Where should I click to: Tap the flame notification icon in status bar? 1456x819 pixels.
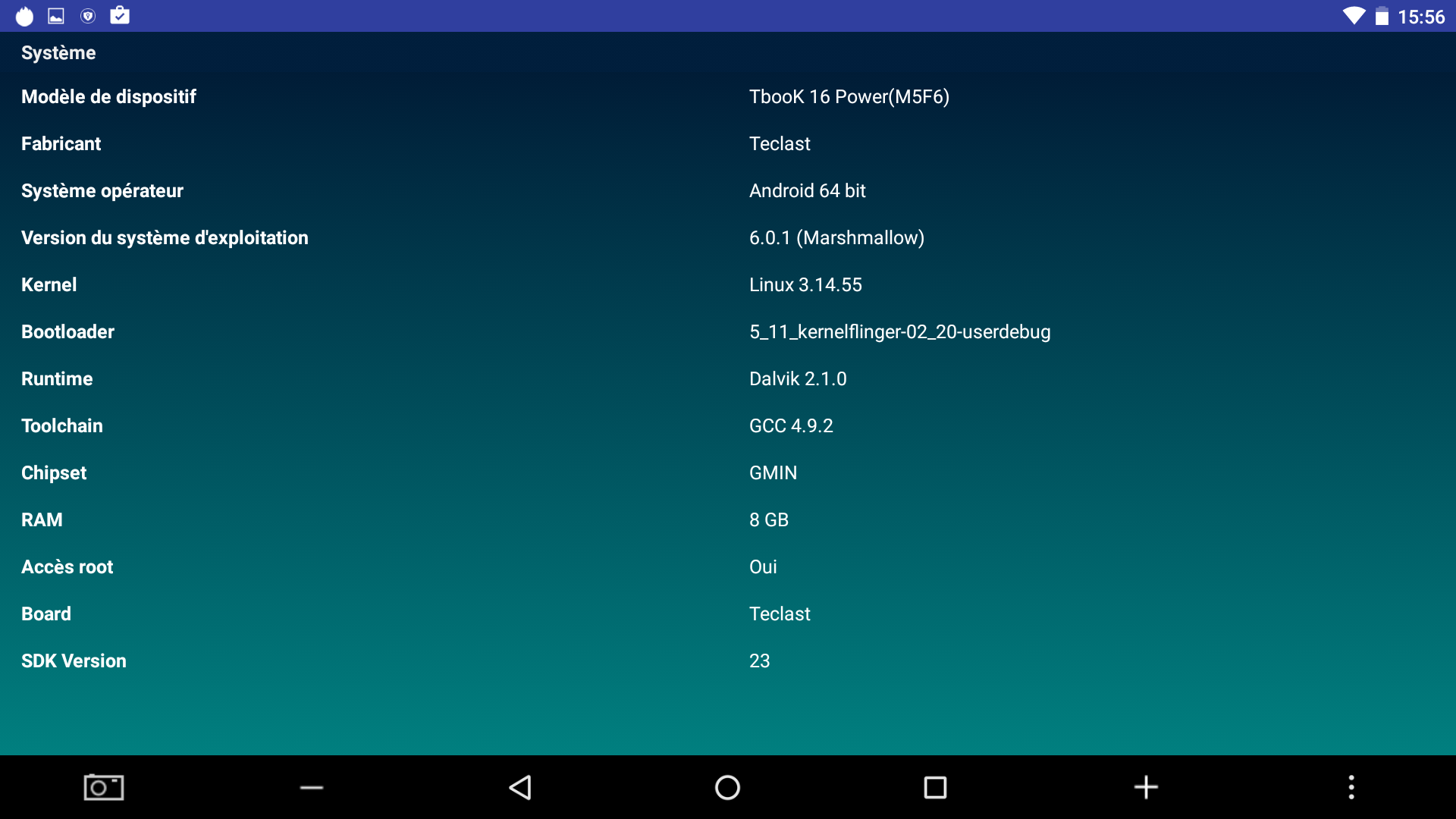24,16
